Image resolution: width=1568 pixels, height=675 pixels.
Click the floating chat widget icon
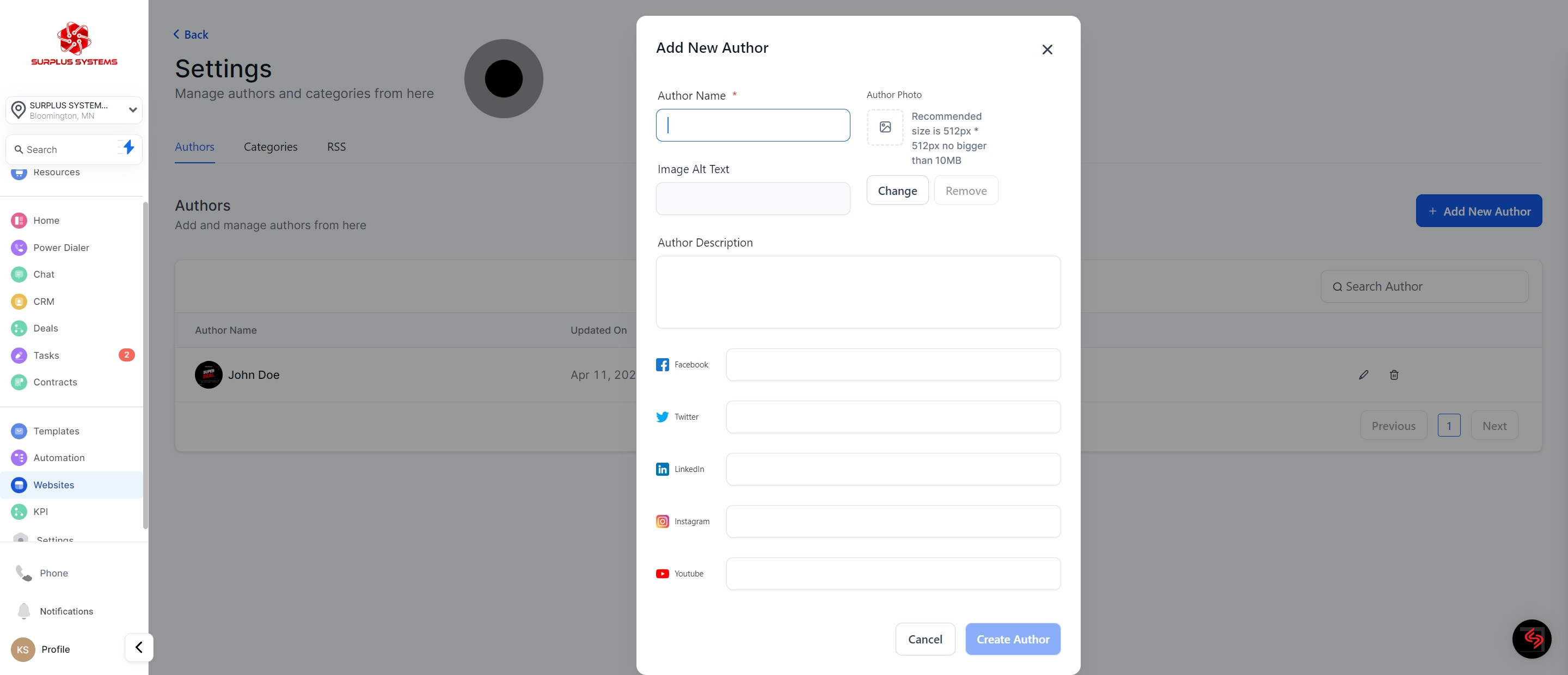point(1532,639)
